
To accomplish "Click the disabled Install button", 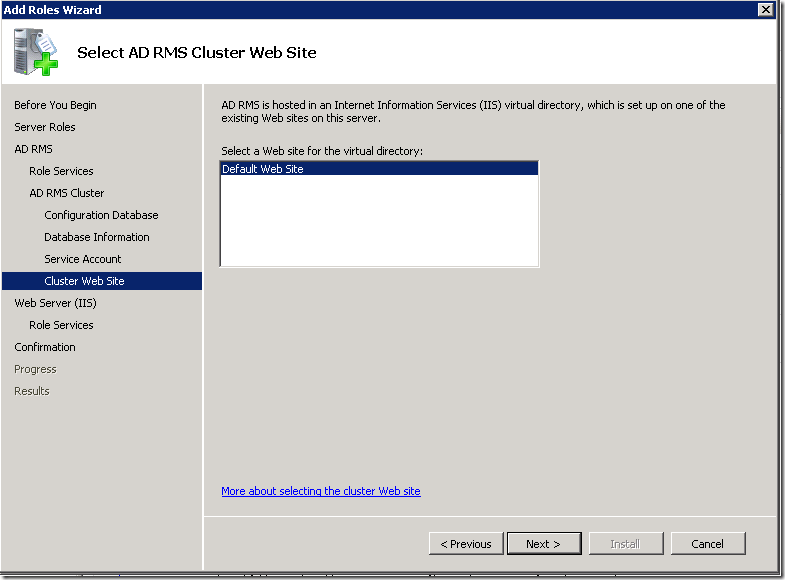I will pyautogui.click(x=626, y=543).
